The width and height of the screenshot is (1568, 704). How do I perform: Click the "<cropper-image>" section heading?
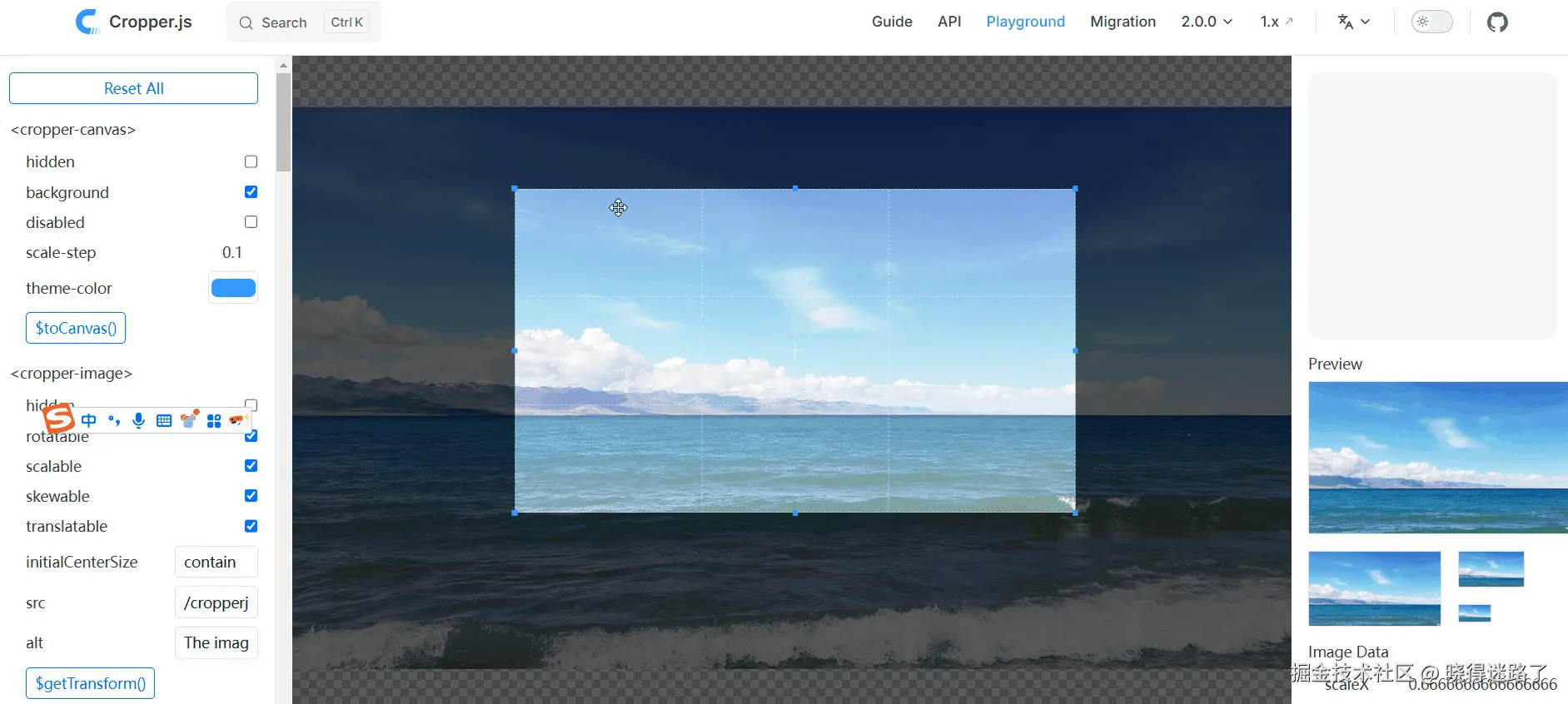pyautogui.click(x=72, y=374)
